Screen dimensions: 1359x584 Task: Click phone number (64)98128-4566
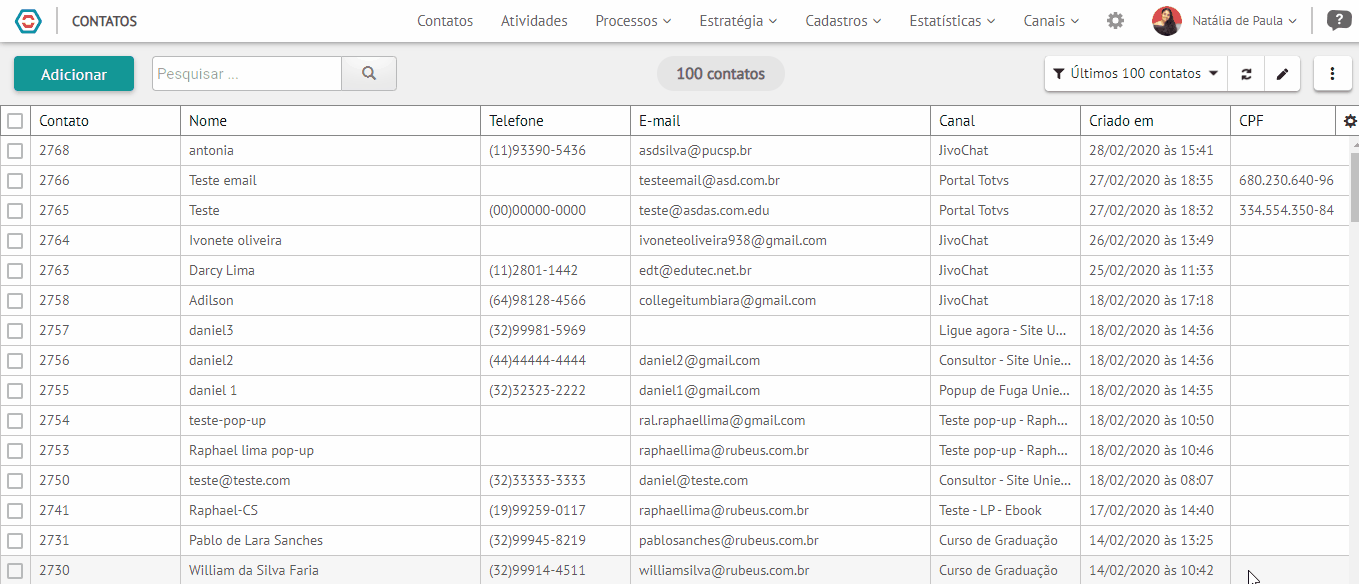[537, 301]
